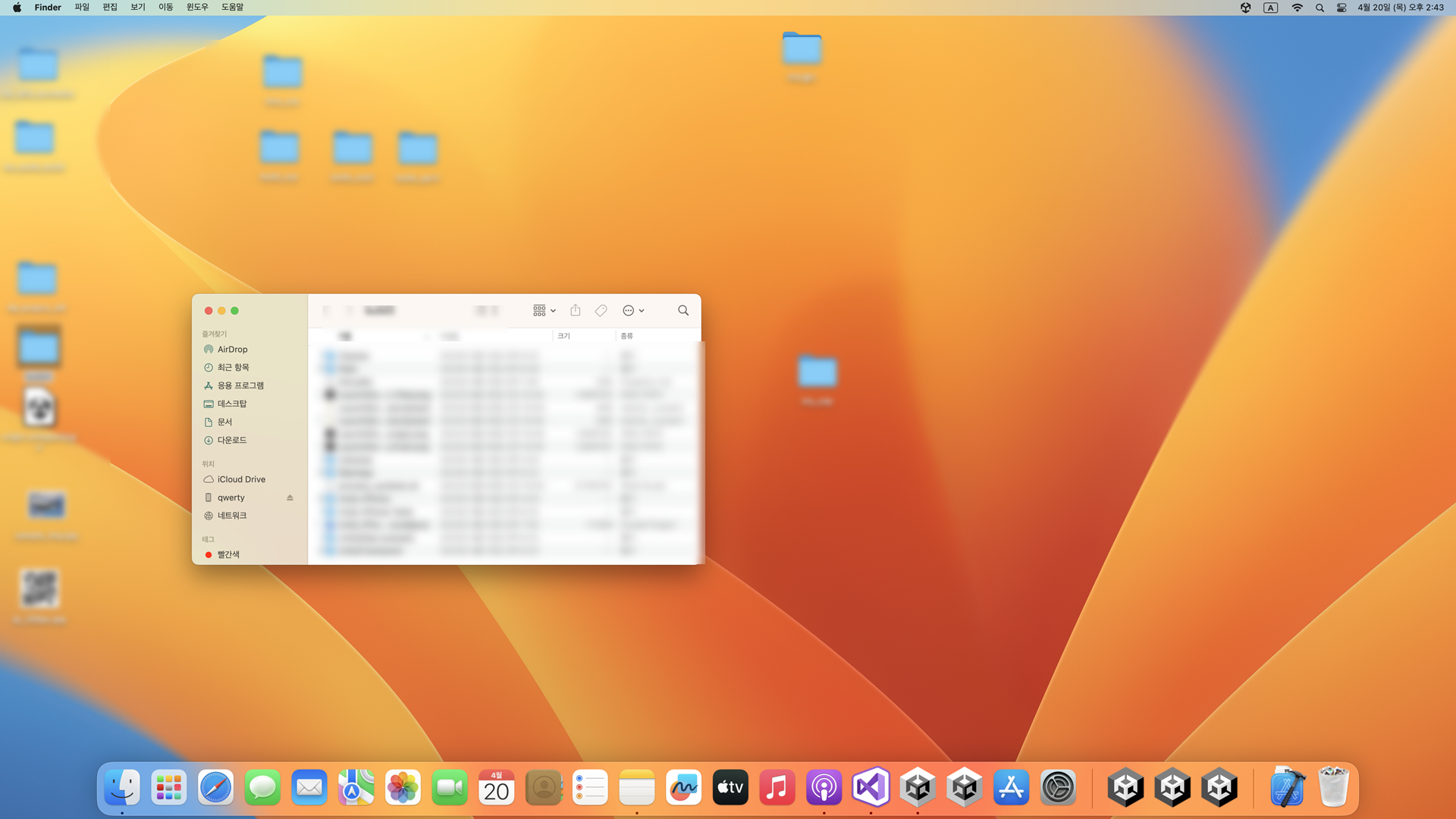The height and width of the screenshot is (819, 1456).
Task: Open the Freeform app in the Dock
Action: 683,788
